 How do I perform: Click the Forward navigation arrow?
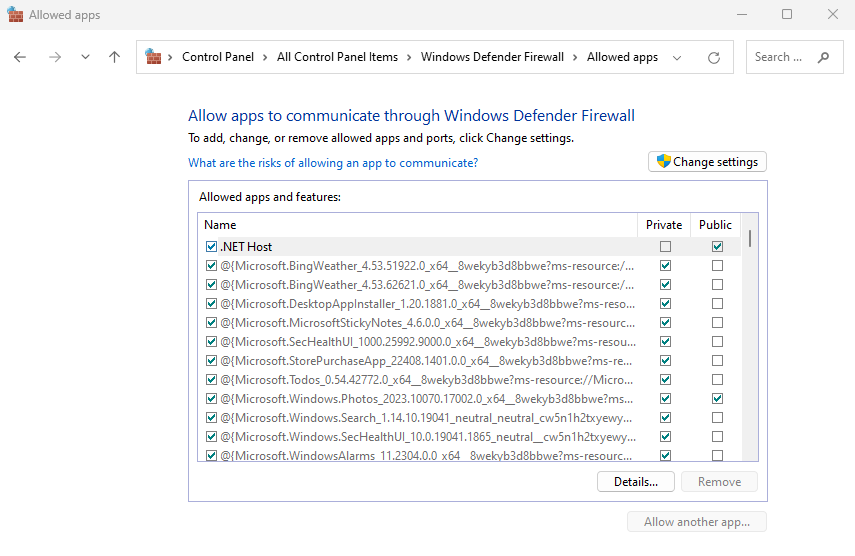tap(55, 57)
